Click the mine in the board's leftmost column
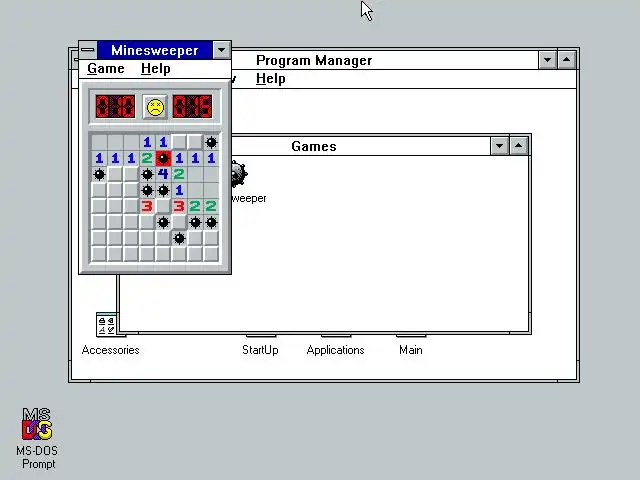This screenshot has width=640, height=480. click(x=99, y=174)
